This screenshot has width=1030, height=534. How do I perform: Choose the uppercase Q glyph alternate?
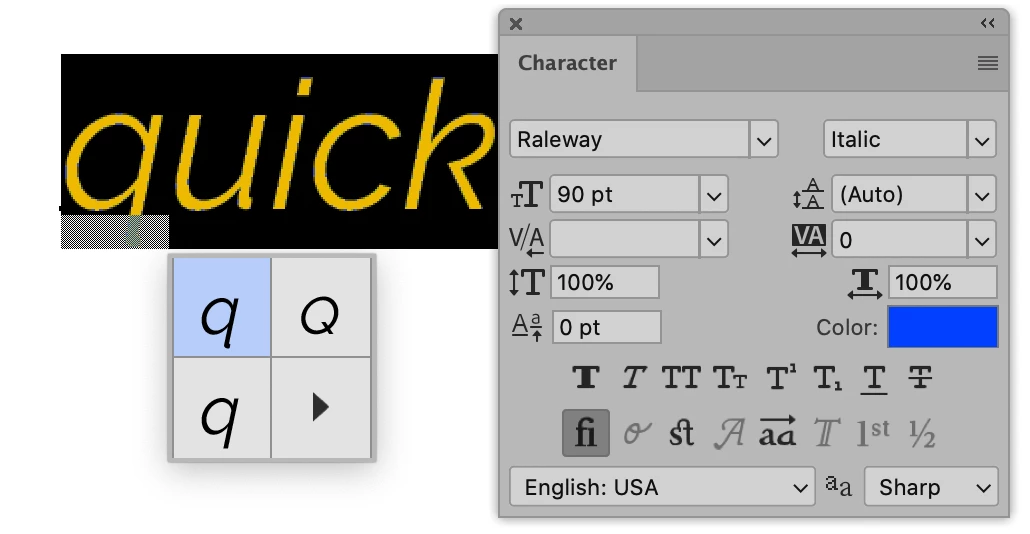(x=321, y=307)
